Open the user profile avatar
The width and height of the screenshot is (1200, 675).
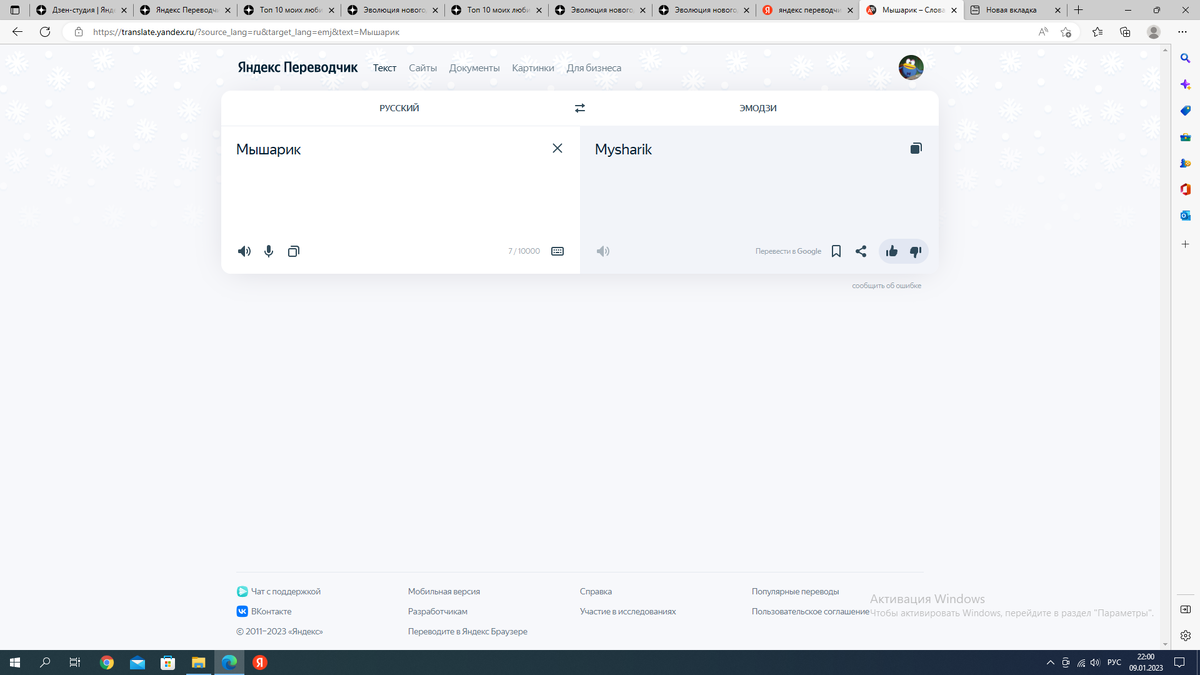[911, 68]
